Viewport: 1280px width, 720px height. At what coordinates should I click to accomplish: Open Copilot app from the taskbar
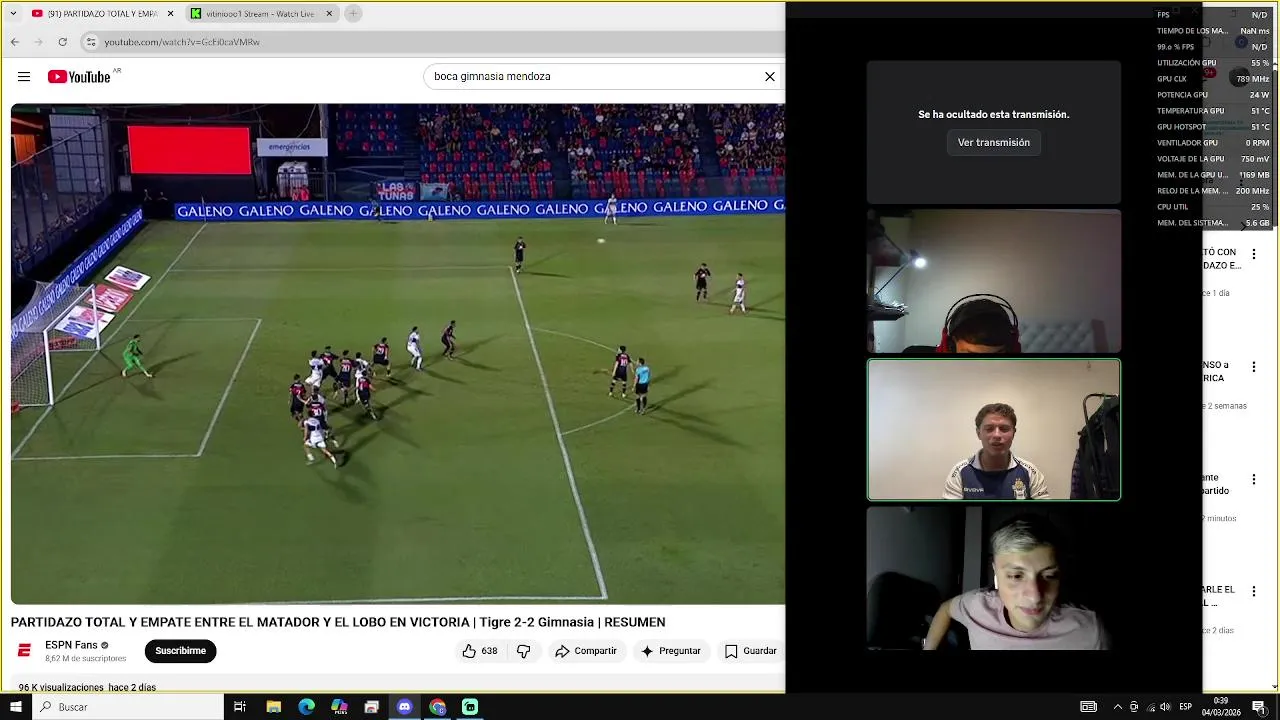(339, 707)
